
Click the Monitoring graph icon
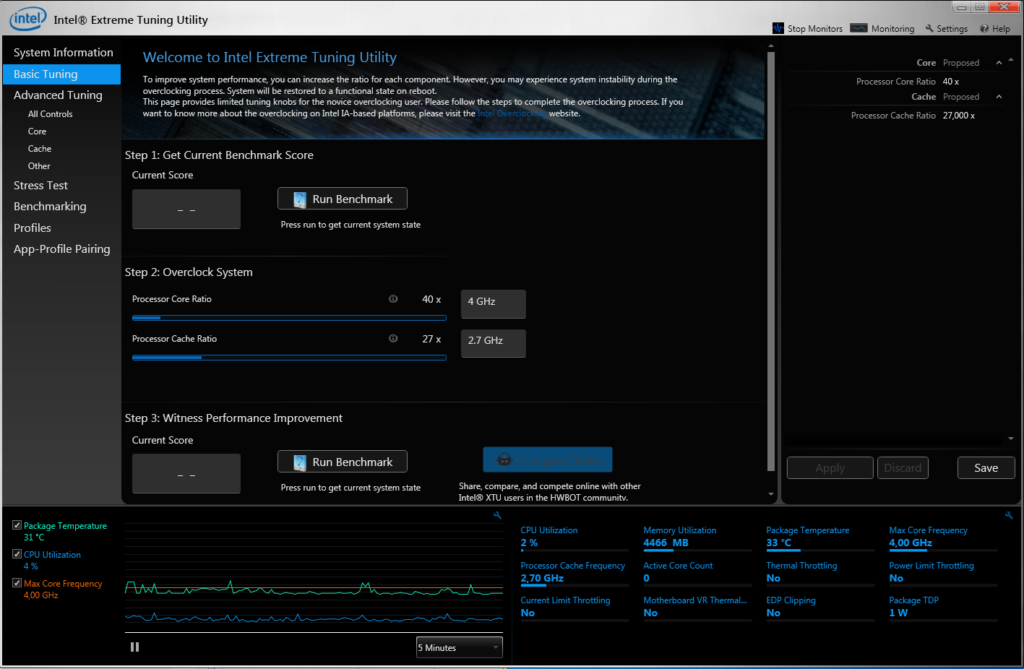[x=859, y=28]
